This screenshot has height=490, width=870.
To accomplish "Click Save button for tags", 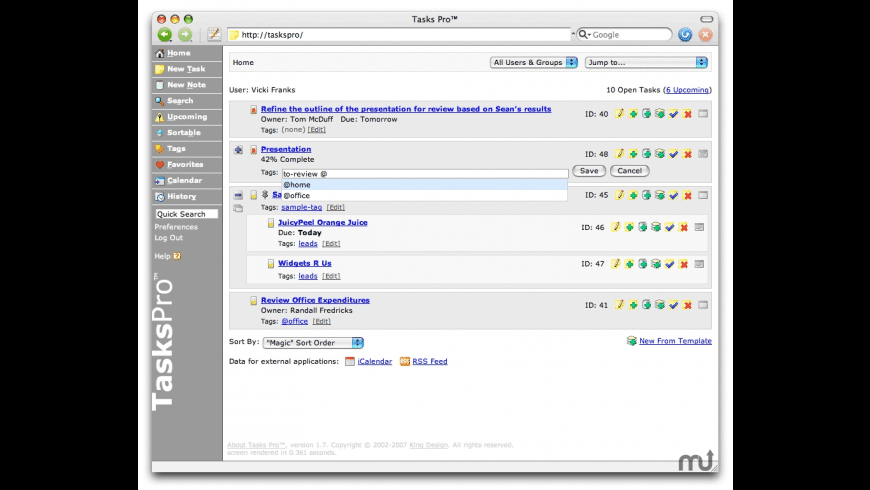I will (x=589, y=171).
